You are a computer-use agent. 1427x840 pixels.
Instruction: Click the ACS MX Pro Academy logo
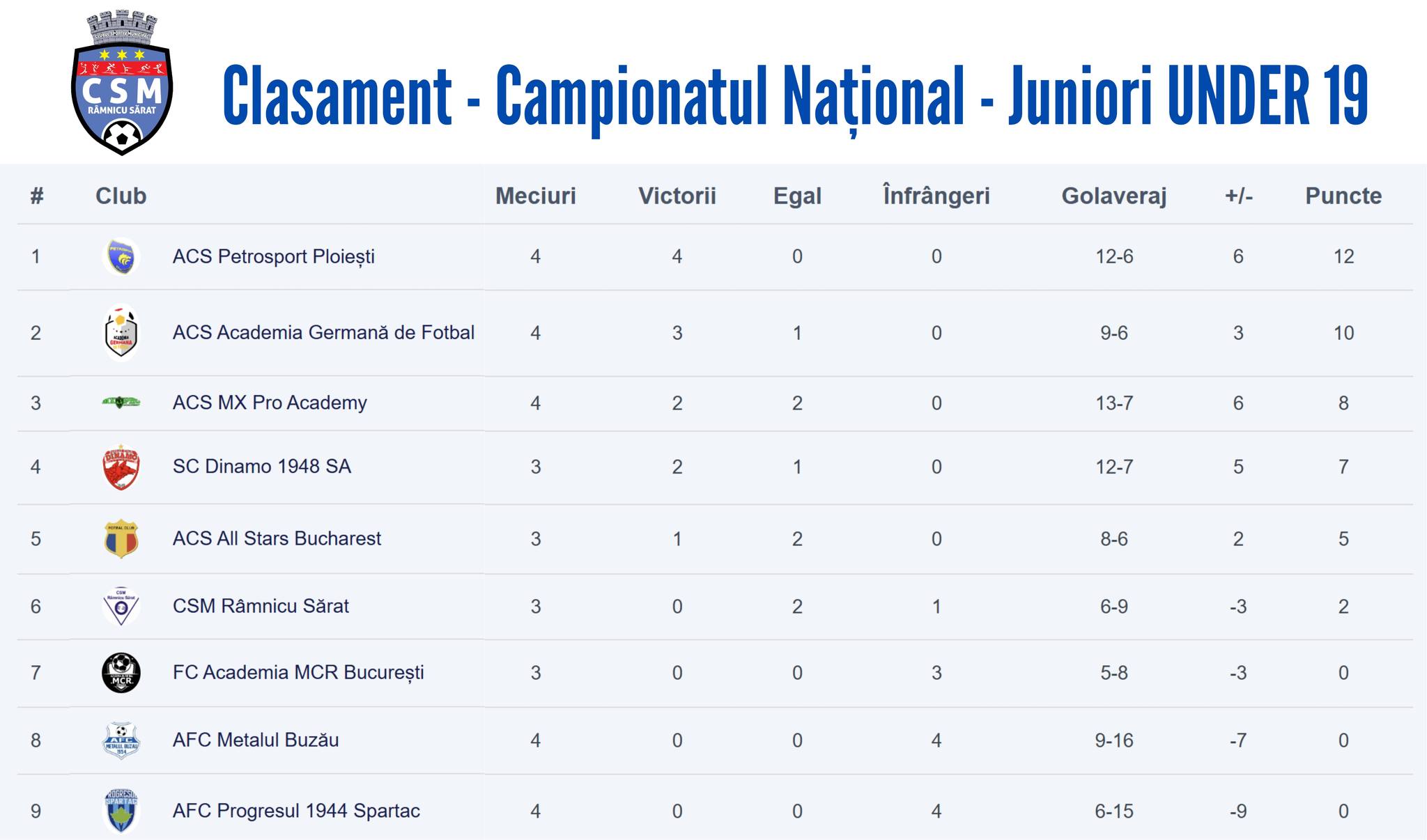(121, 402)
